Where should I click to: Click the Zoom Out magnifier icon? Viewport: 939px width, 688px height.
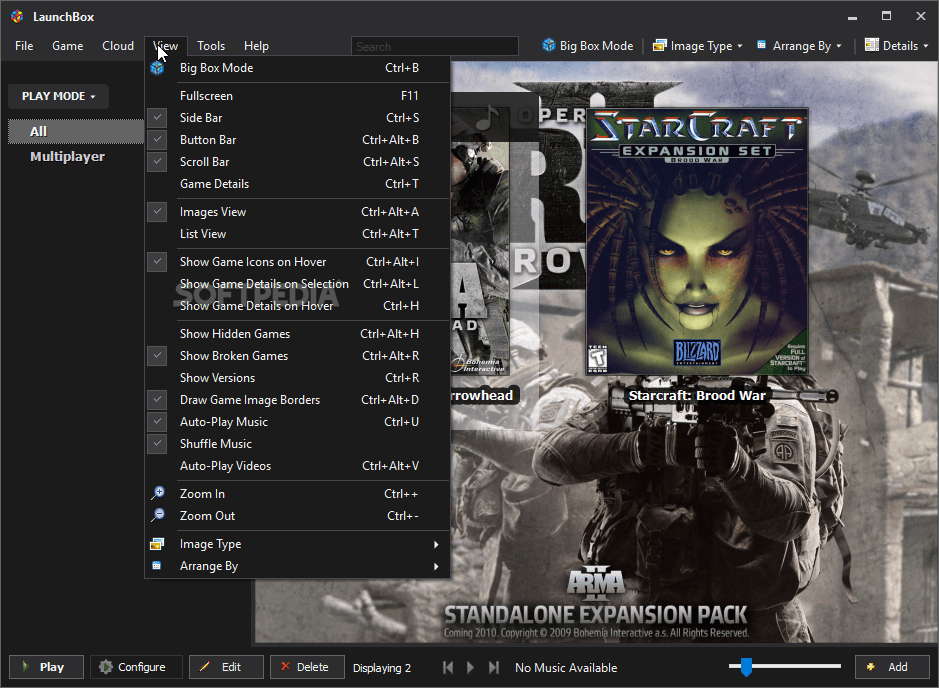pyautogui.click(x=157, y=515)
